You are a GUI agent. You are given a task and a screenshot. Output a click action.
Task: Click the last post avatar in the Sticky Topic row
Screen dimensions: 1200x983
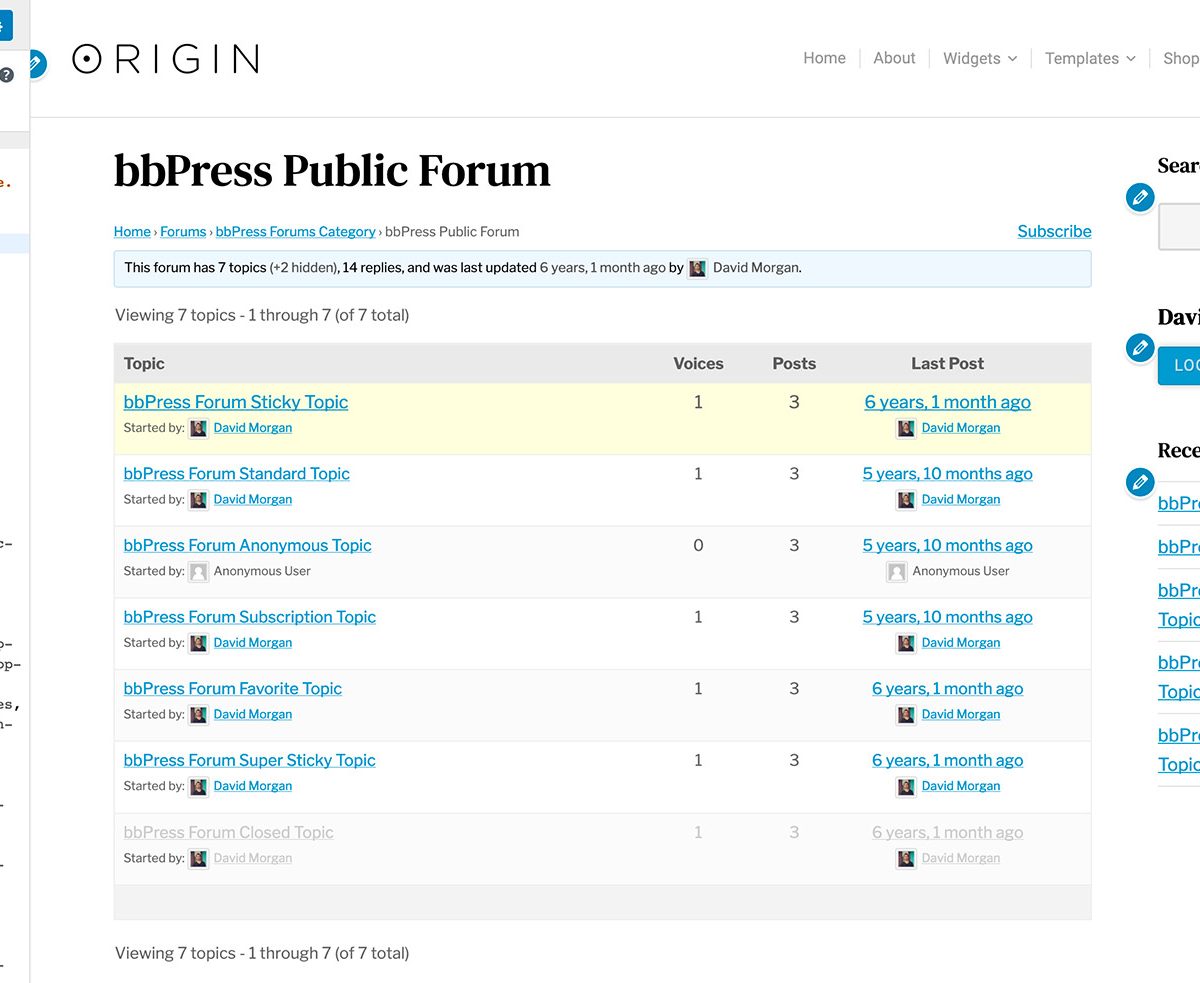click(906, 428)
